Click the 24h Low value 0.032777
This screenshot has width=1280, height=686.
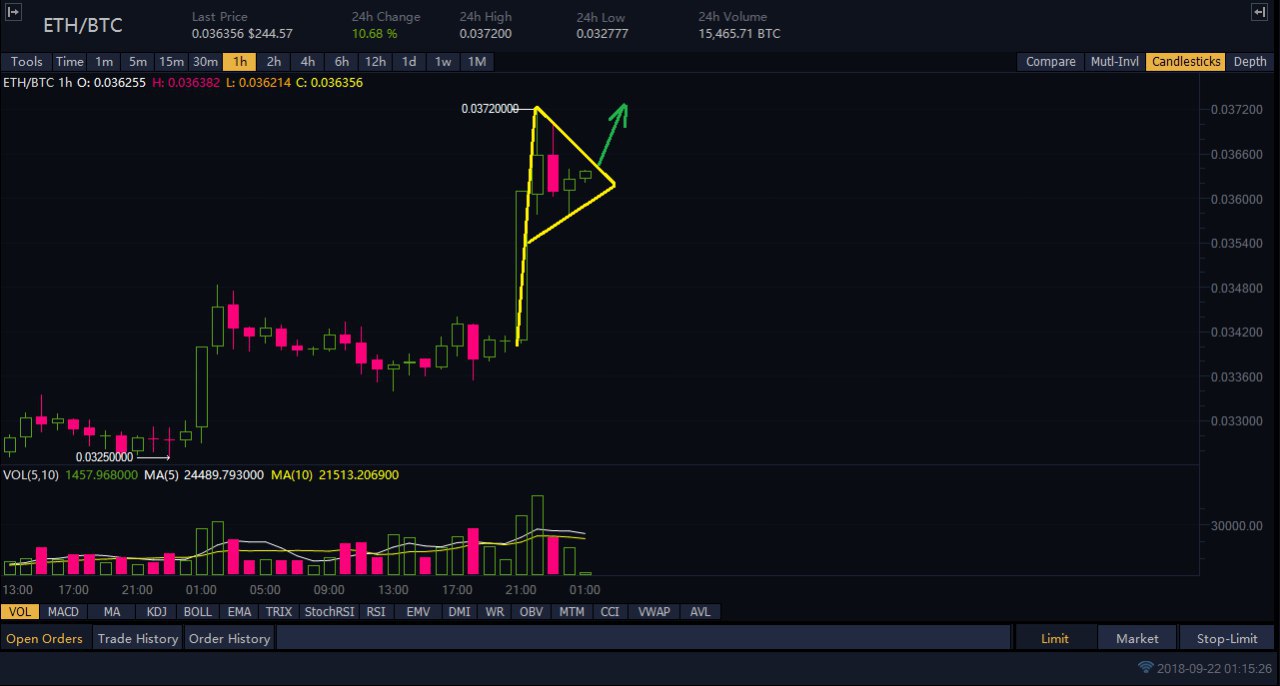click(x=601, y=34)
